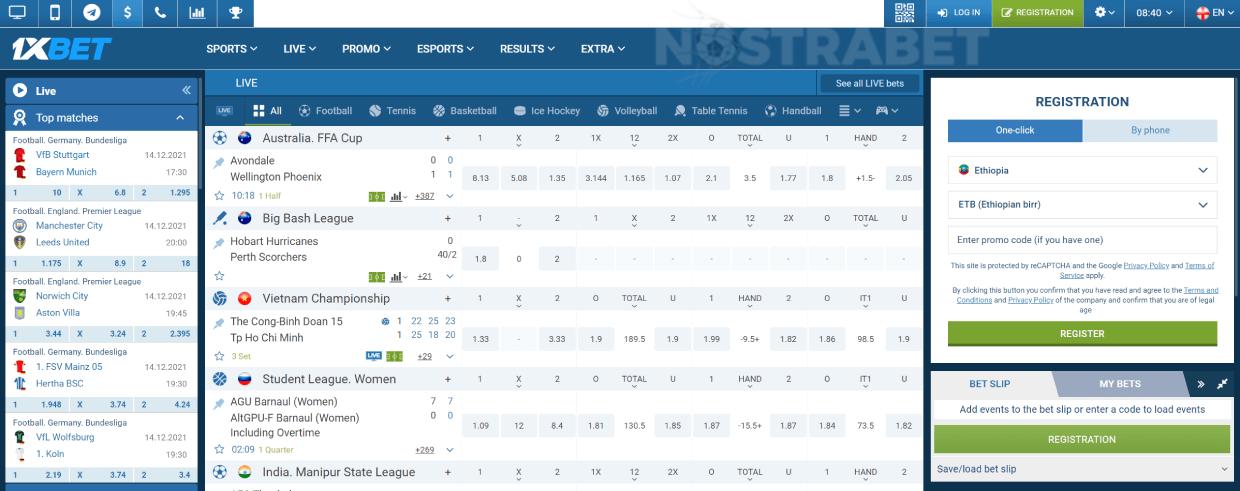The image size is (1240, 491).
Task: Expand markets for the Avondale match
Action: [450, 196]
